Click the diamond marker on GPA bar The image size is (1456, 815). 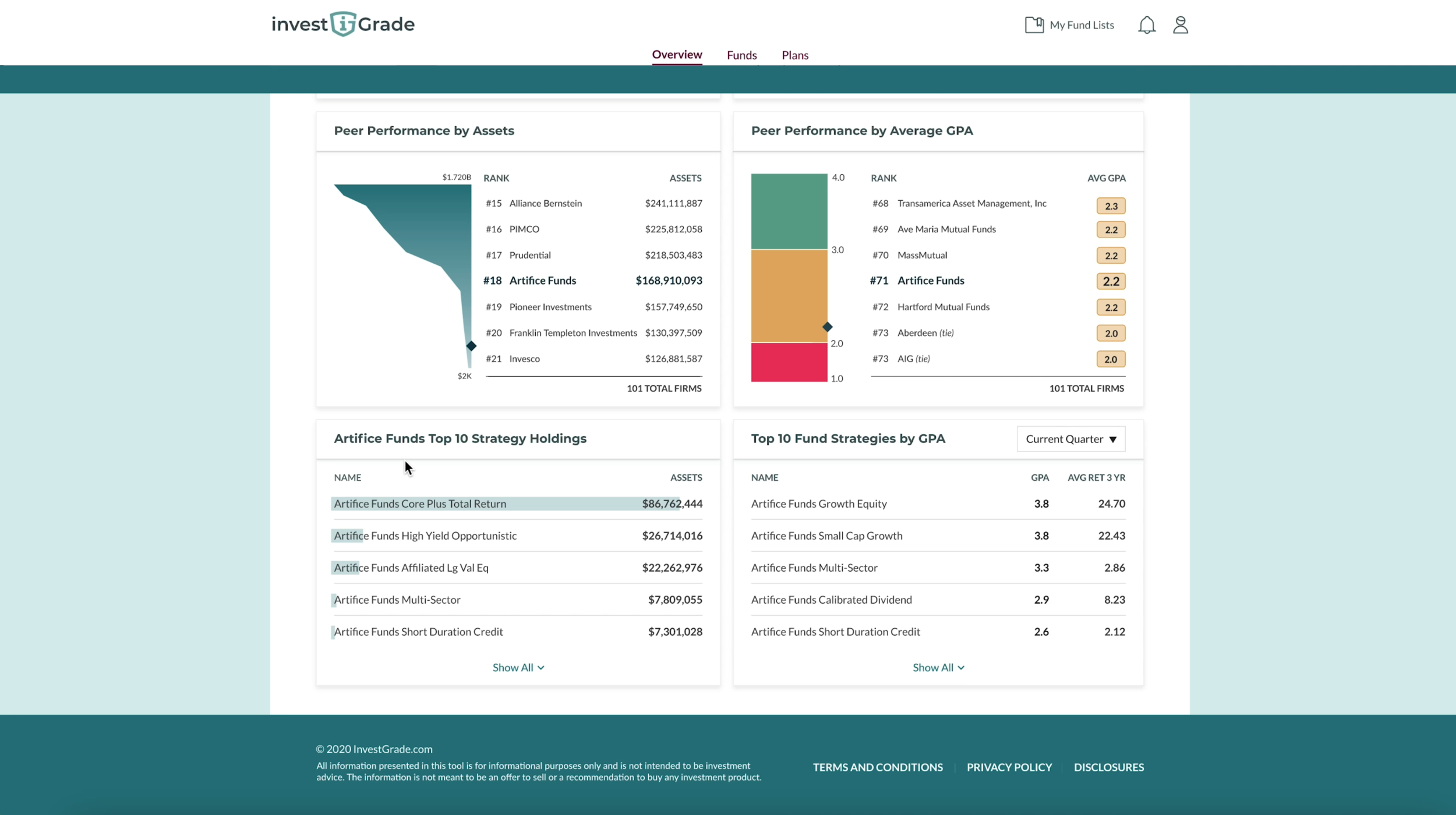827,327
